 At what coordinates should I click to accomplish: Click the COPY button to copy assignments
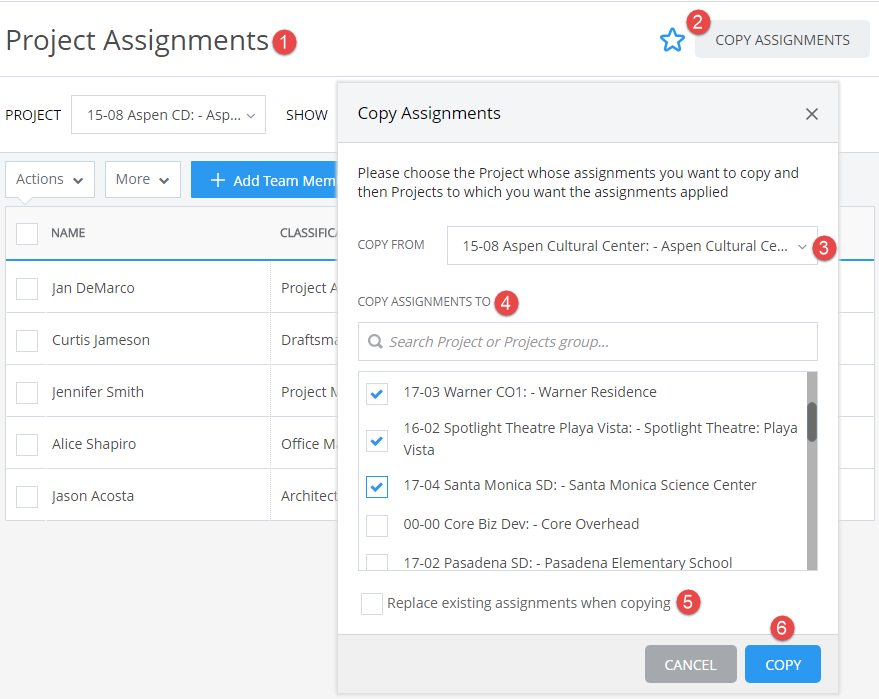782,664
